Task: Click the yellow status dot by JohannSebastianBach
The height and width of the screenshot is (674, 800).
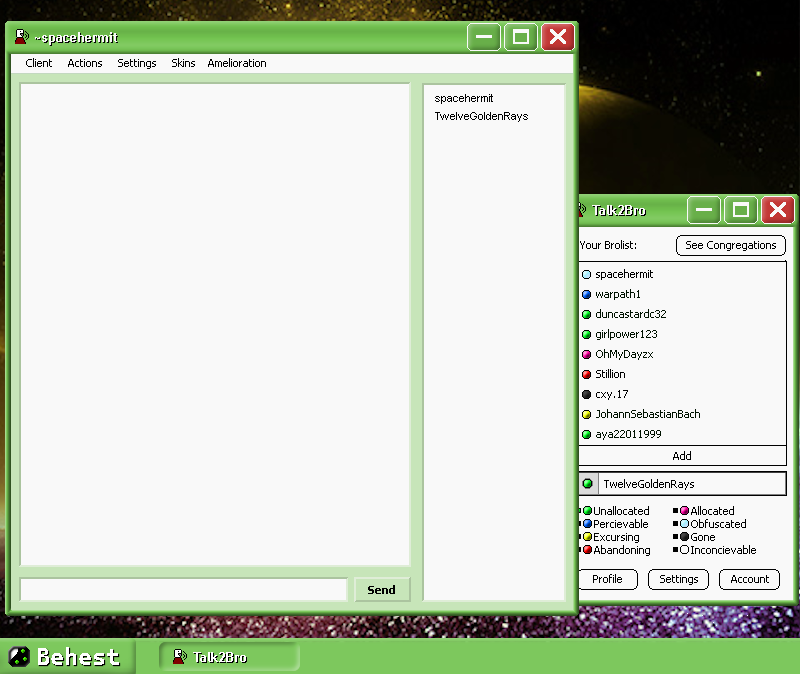Action: click(587, 415)
